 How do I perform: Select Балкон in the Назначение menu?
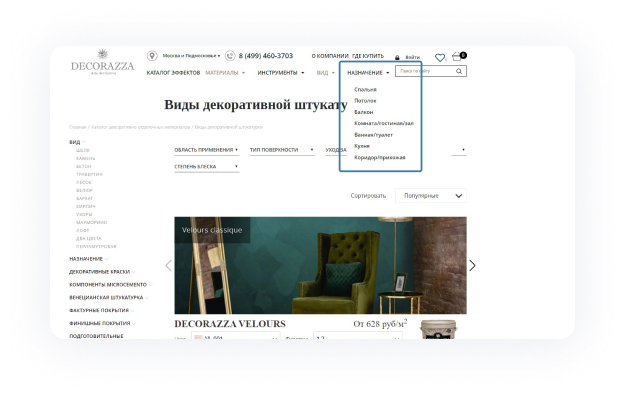pyautogui.click(x=364, y=112)
